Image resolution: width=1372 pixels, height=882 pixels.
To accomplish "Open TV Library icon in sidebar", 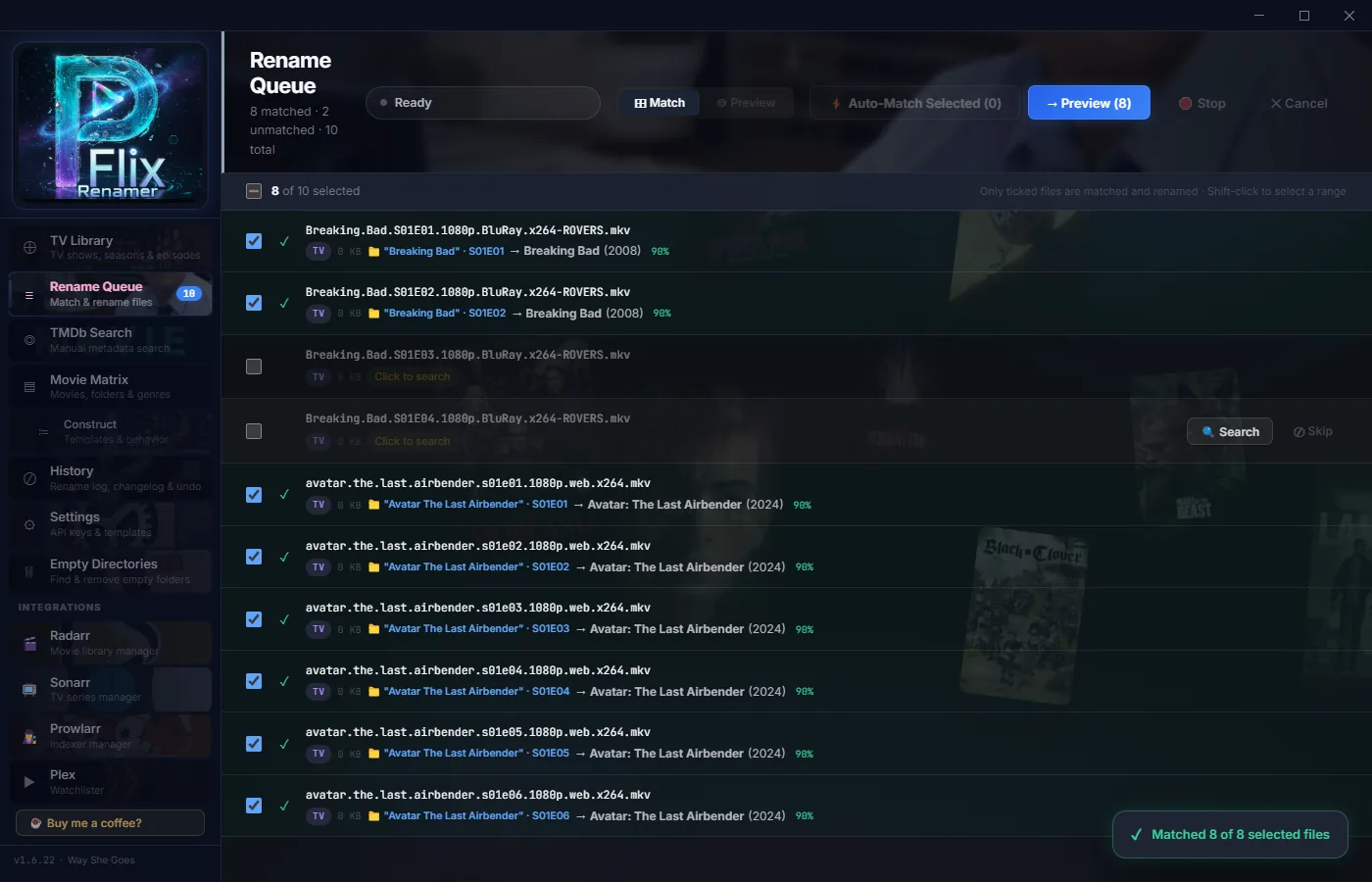I will 29,247.
